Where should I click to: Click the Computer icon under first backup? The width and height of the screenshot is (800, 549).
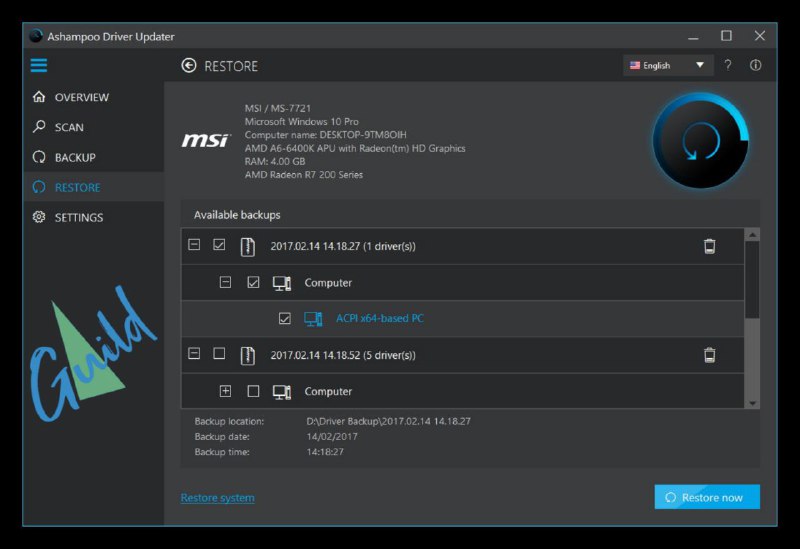tap(282, 283)
